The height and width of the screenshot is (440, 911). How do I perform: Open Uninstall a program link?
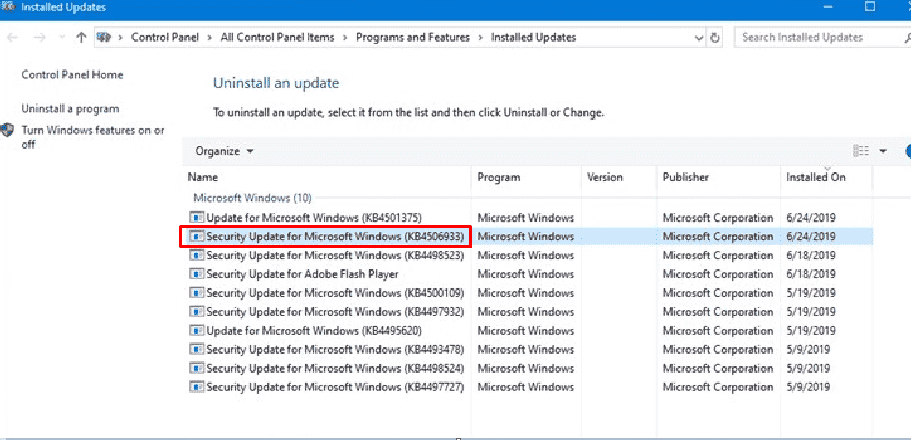coord(70,109)
